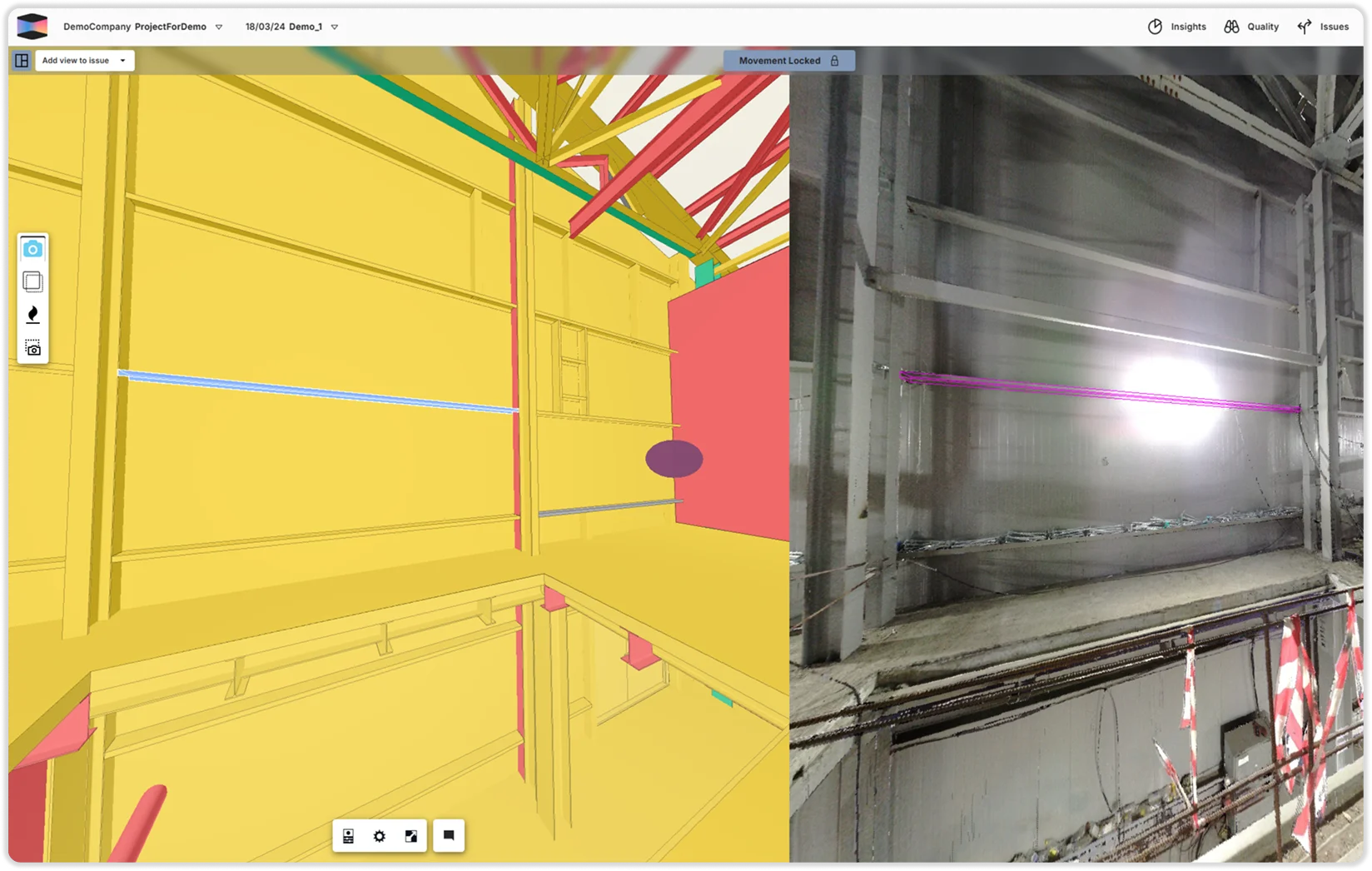The image size is (1372, 871).
Task: Expand the DemoCompany ProjectForDemo dropdown
Action: [219, 27]
